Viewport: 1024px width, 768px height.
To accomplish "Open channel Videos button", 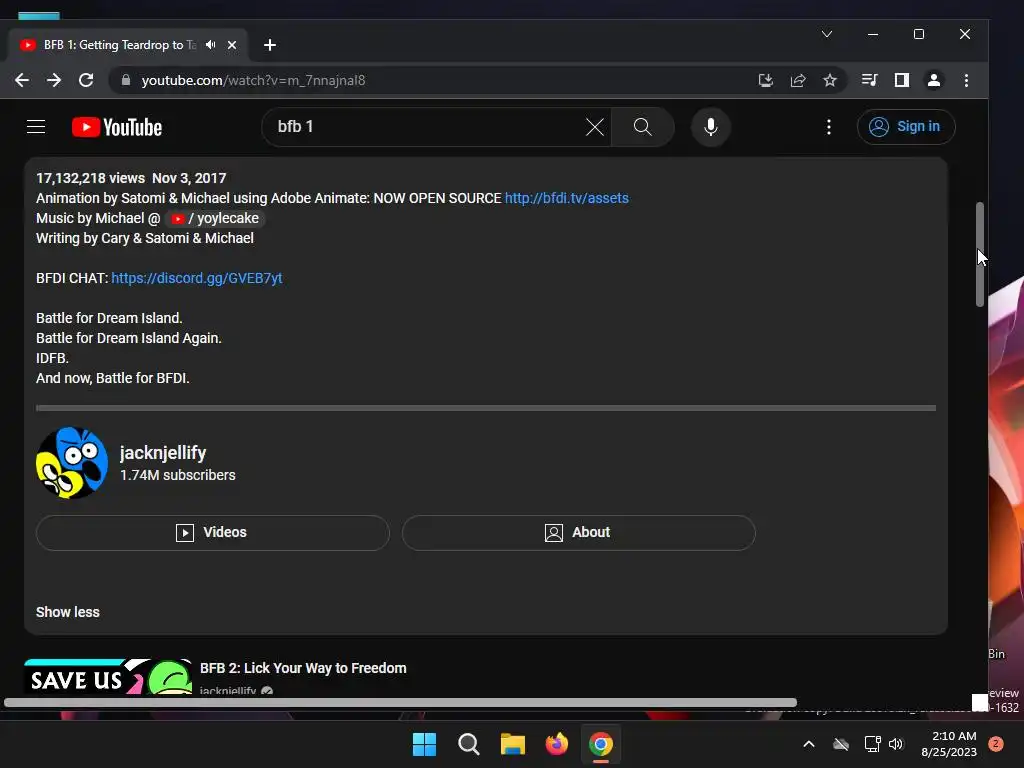I will (x=213, y=533).
